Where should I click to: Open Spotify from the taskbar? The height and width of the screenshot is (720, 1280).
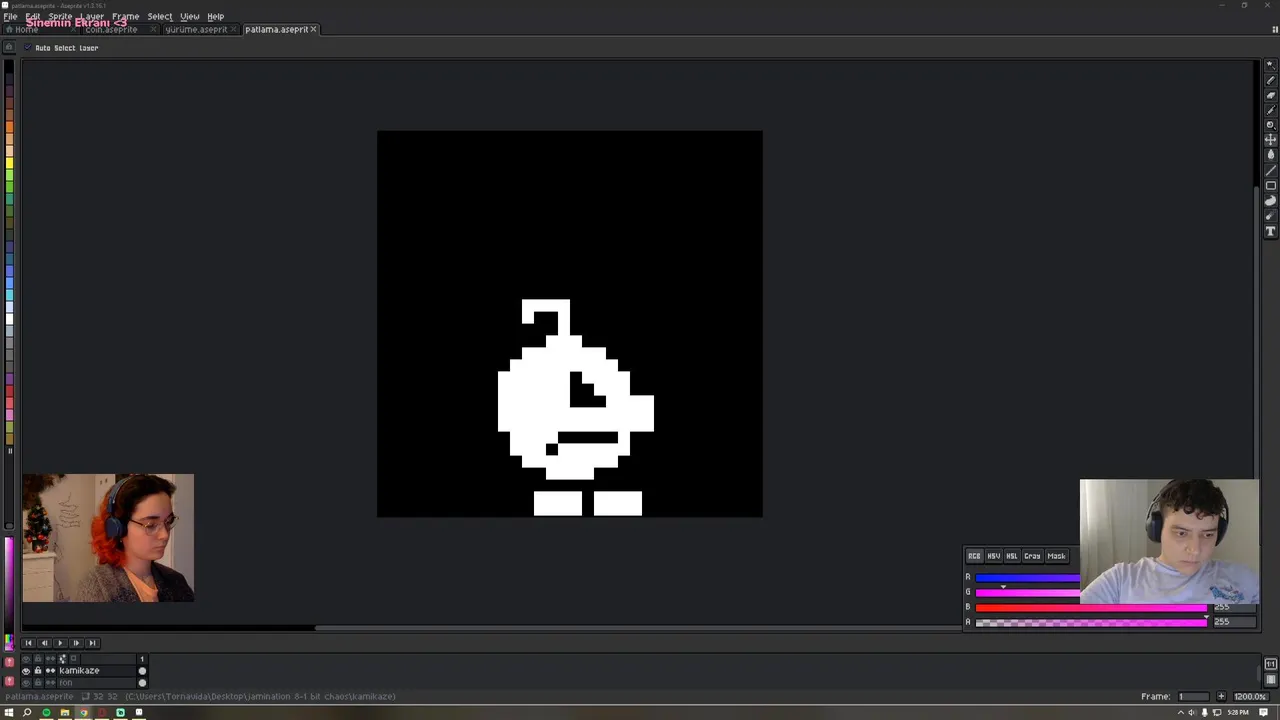[x=46, y=713]
